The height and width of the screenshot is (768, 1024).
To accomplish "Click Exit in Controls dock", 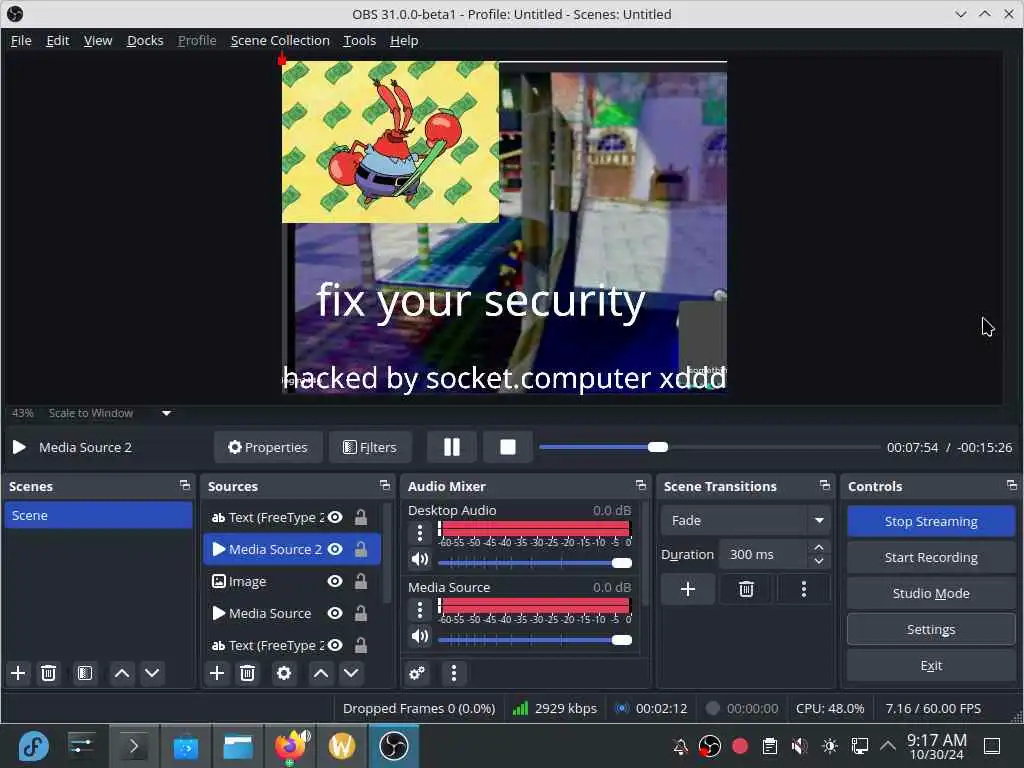I will point(931,665).
